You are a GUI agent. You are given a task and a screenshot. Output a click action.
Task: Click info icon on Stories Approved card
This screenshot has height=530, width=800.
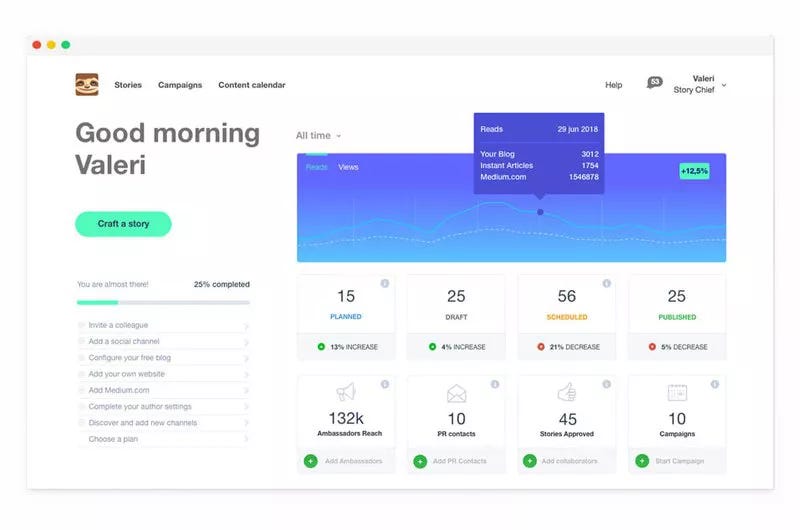tap(606, 384)
